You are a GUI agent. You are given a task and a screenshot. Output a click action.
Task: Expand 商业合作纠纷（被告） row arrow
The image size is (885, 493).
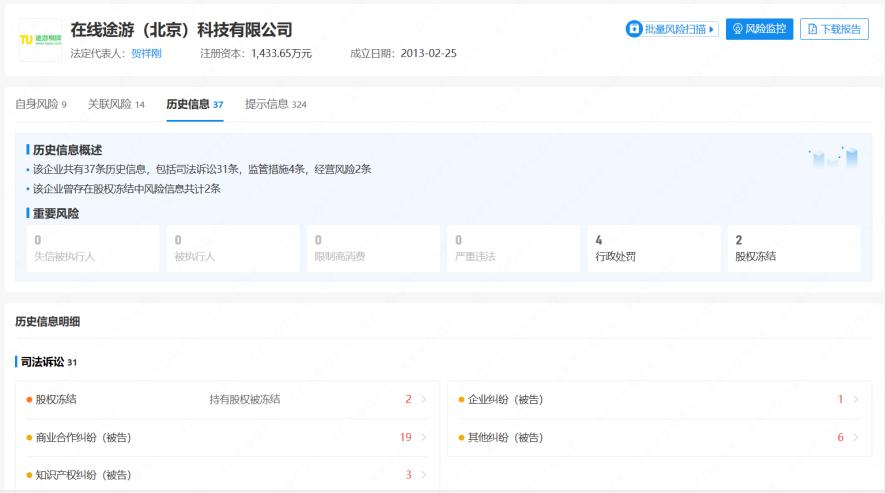pyautogui.click(x=423, y=437)
